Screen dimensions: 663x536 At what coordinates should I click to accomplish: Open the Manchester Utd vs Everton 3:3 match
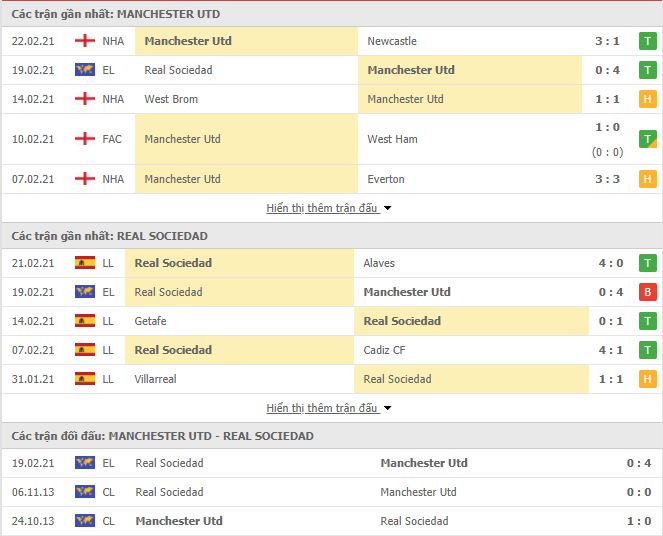[x=332, y=179]
